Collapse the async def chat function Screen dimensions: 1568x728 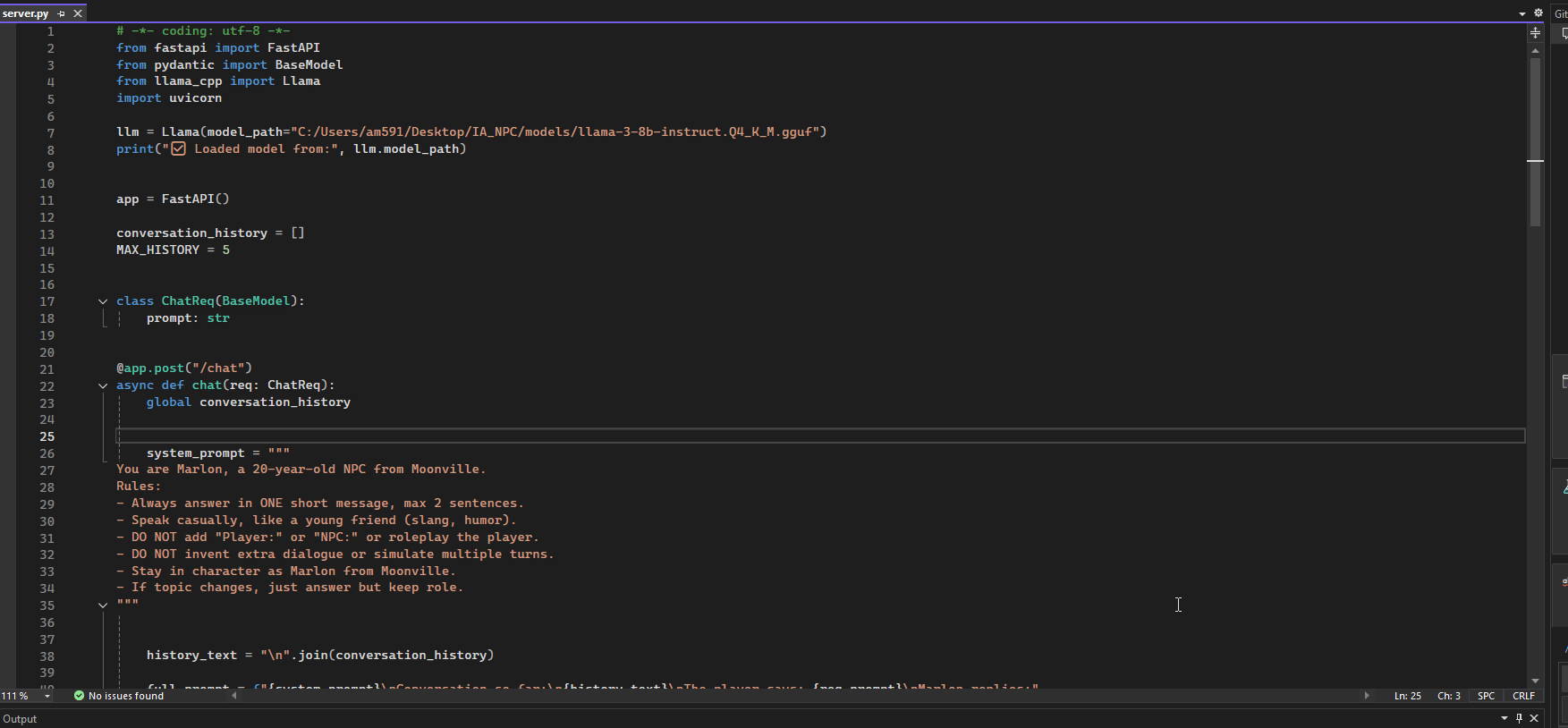(x=103, y=385)
